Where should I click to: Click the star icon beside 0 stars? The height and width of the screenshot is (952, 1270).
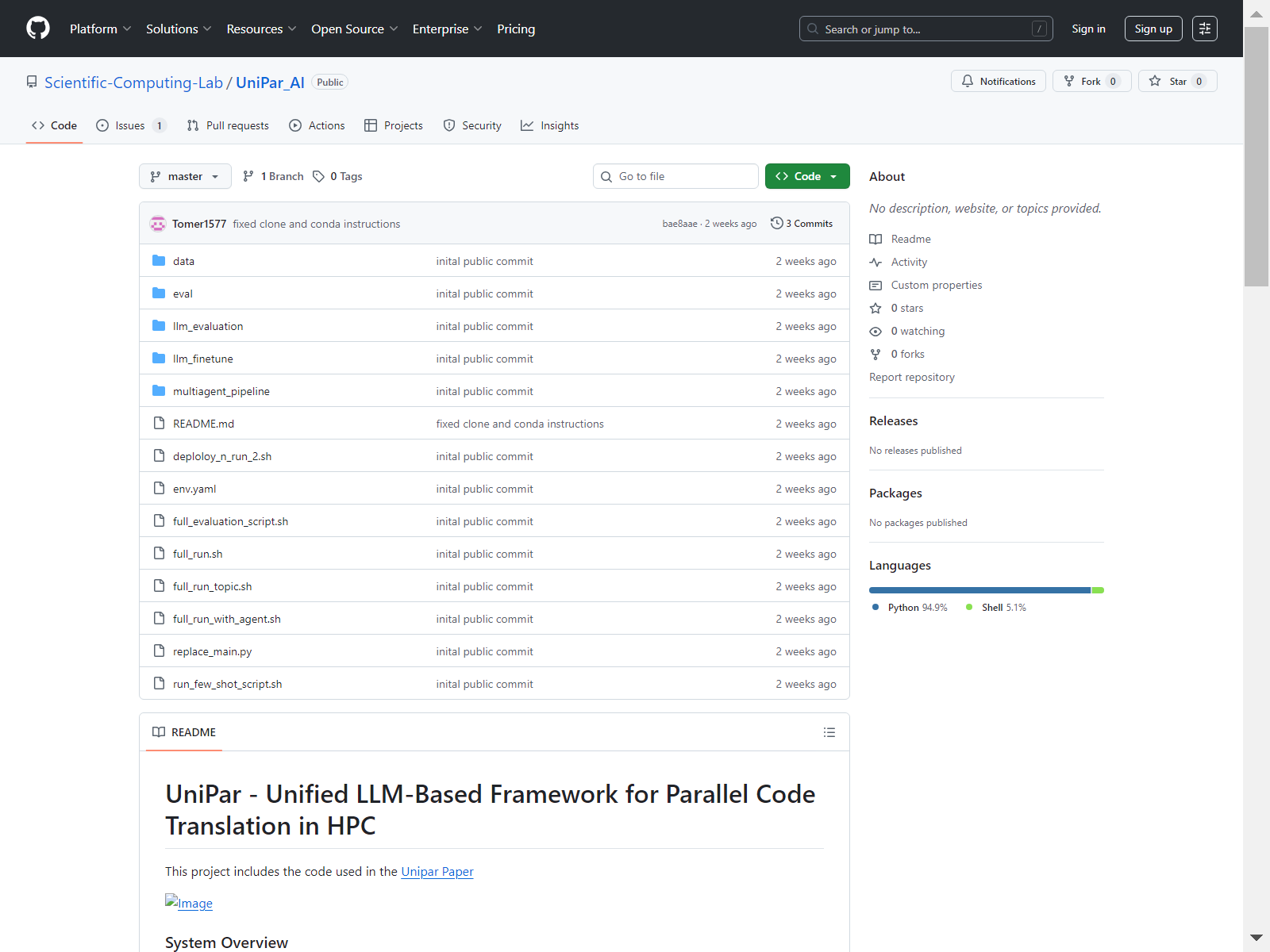(x=876, y=308)
